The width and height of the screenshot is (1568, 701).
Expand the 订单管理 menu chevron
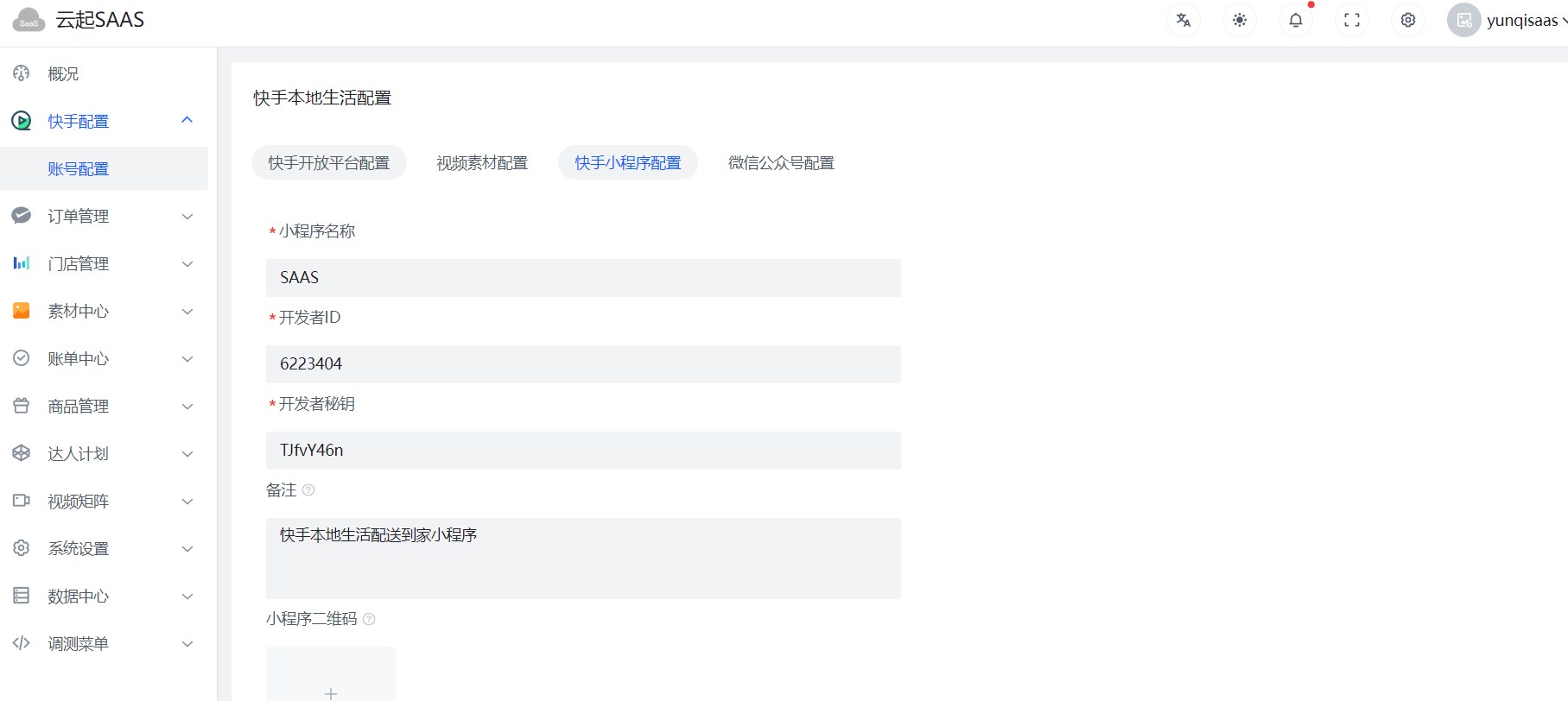point(187,217)
